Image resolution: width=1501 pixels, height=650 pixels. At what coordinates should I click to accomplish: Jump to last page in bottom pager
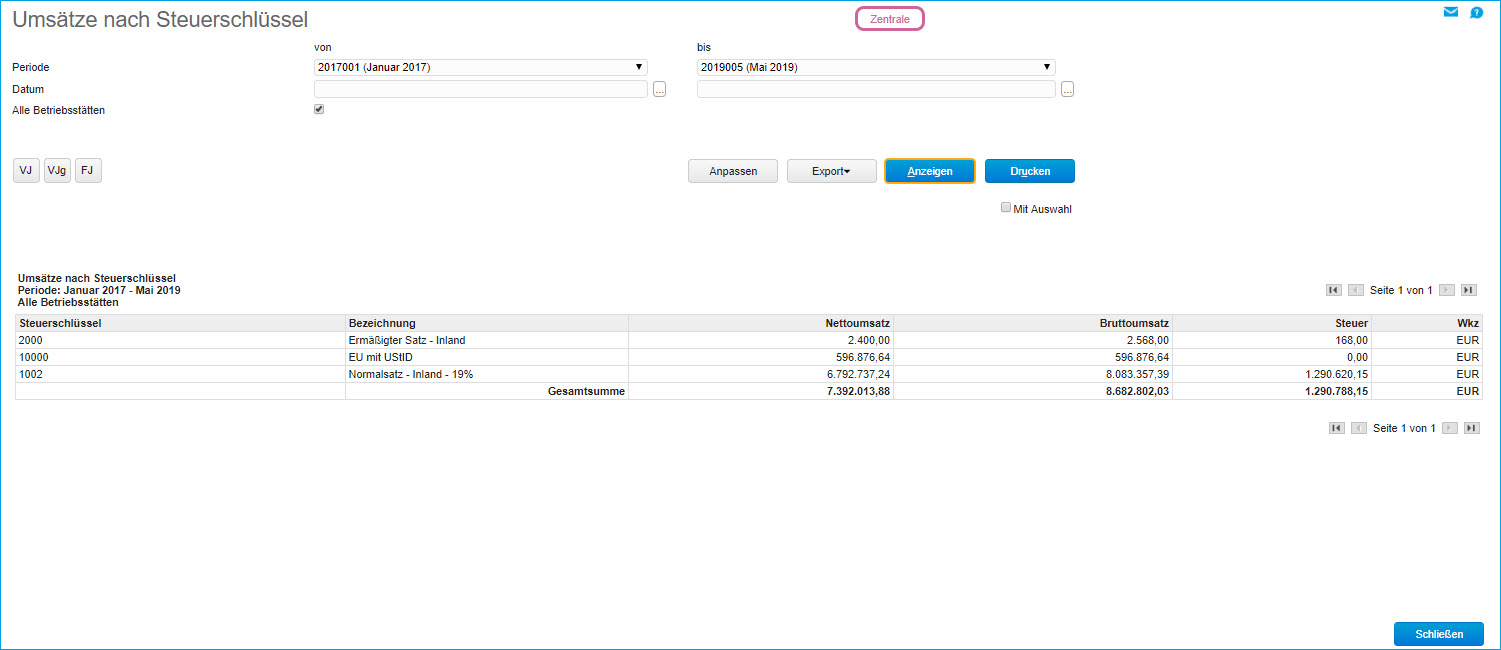coord(1471,428)
